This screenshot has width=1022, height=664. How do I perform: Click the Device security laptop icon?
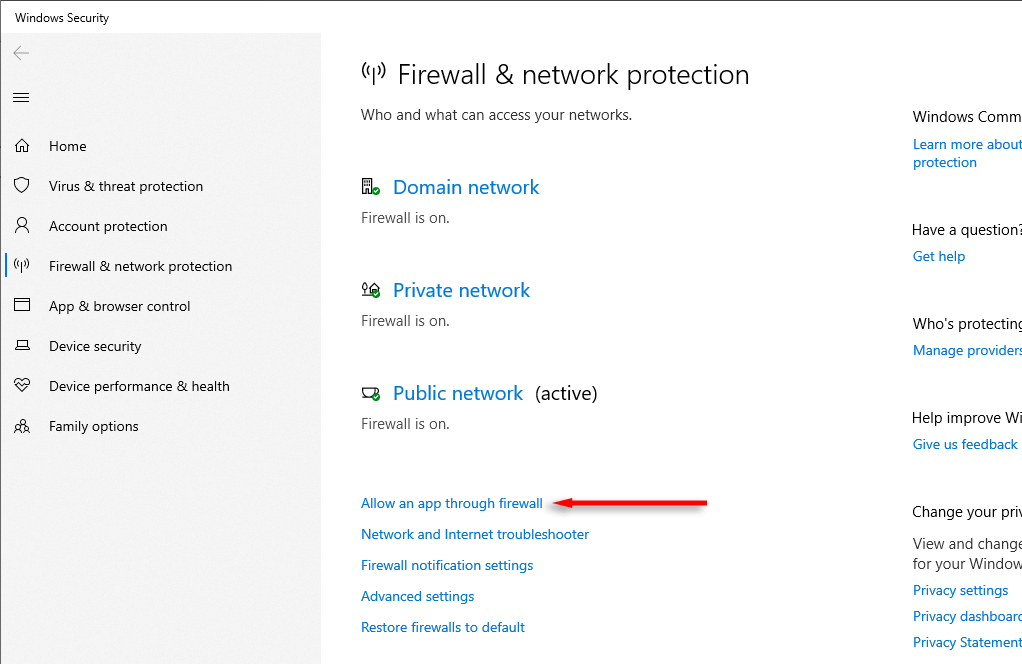(22, 346)
